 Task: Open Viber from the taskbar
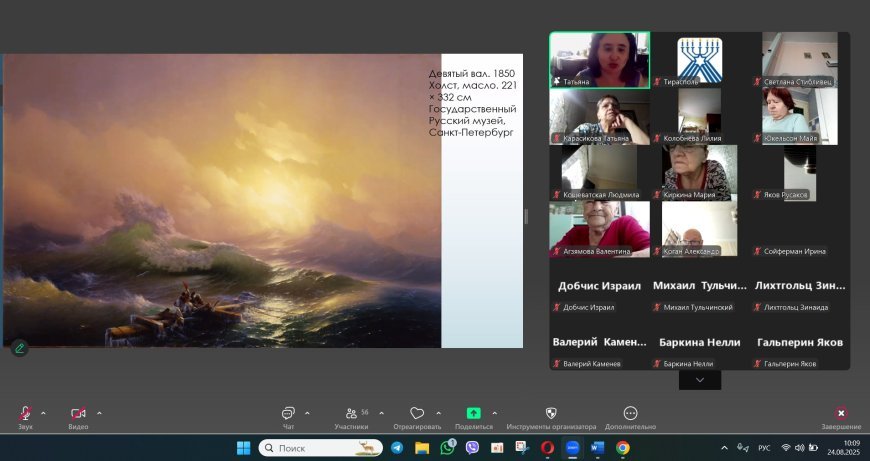pos(472,448)
